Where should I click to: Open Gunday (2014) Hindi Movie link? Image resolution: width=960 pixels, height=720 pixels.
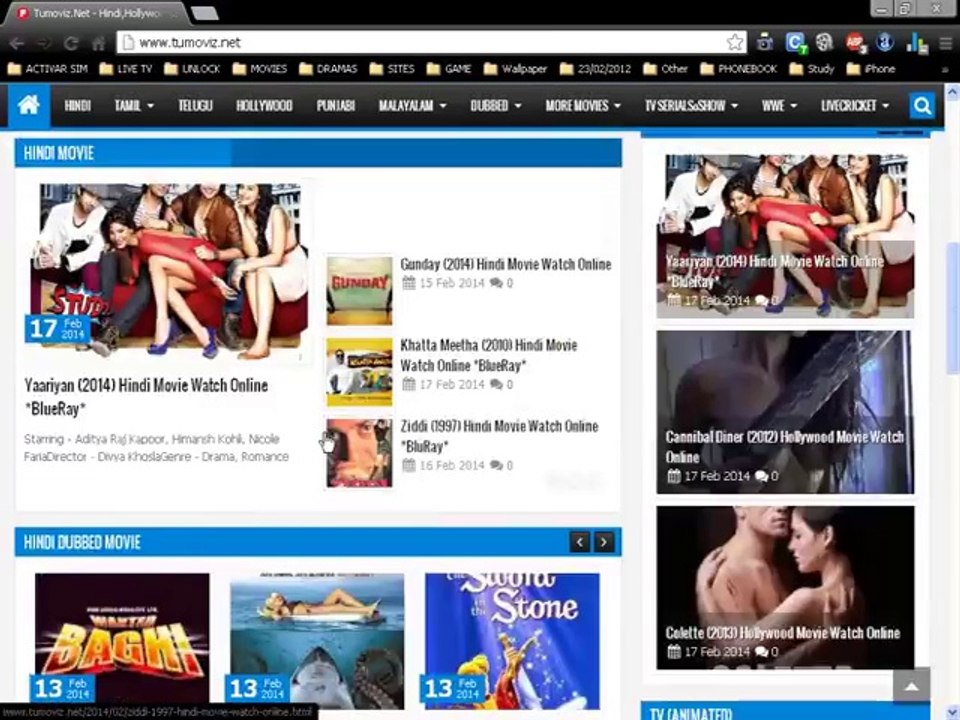point(506,264)
